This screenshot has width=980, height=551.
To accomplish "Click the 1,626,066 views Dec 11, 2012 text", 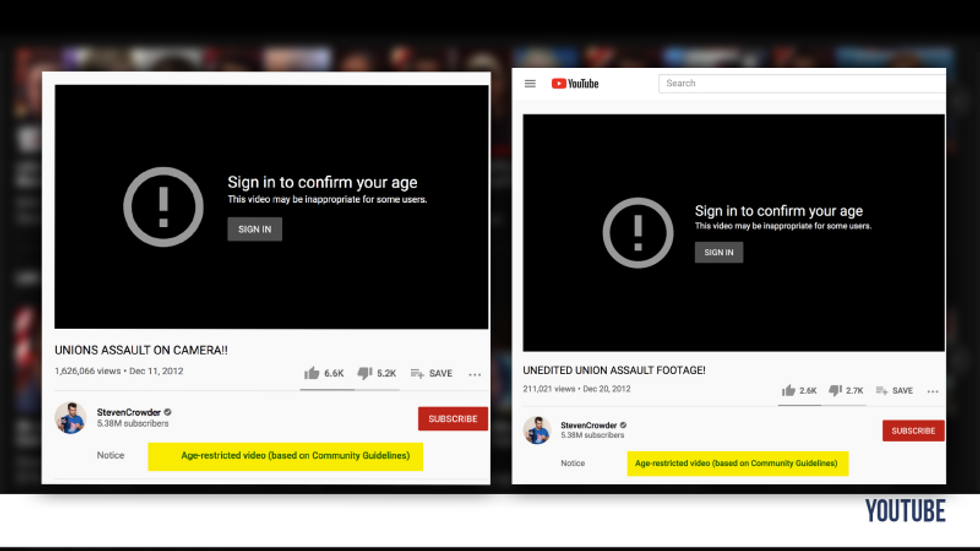I will (119, 371).
